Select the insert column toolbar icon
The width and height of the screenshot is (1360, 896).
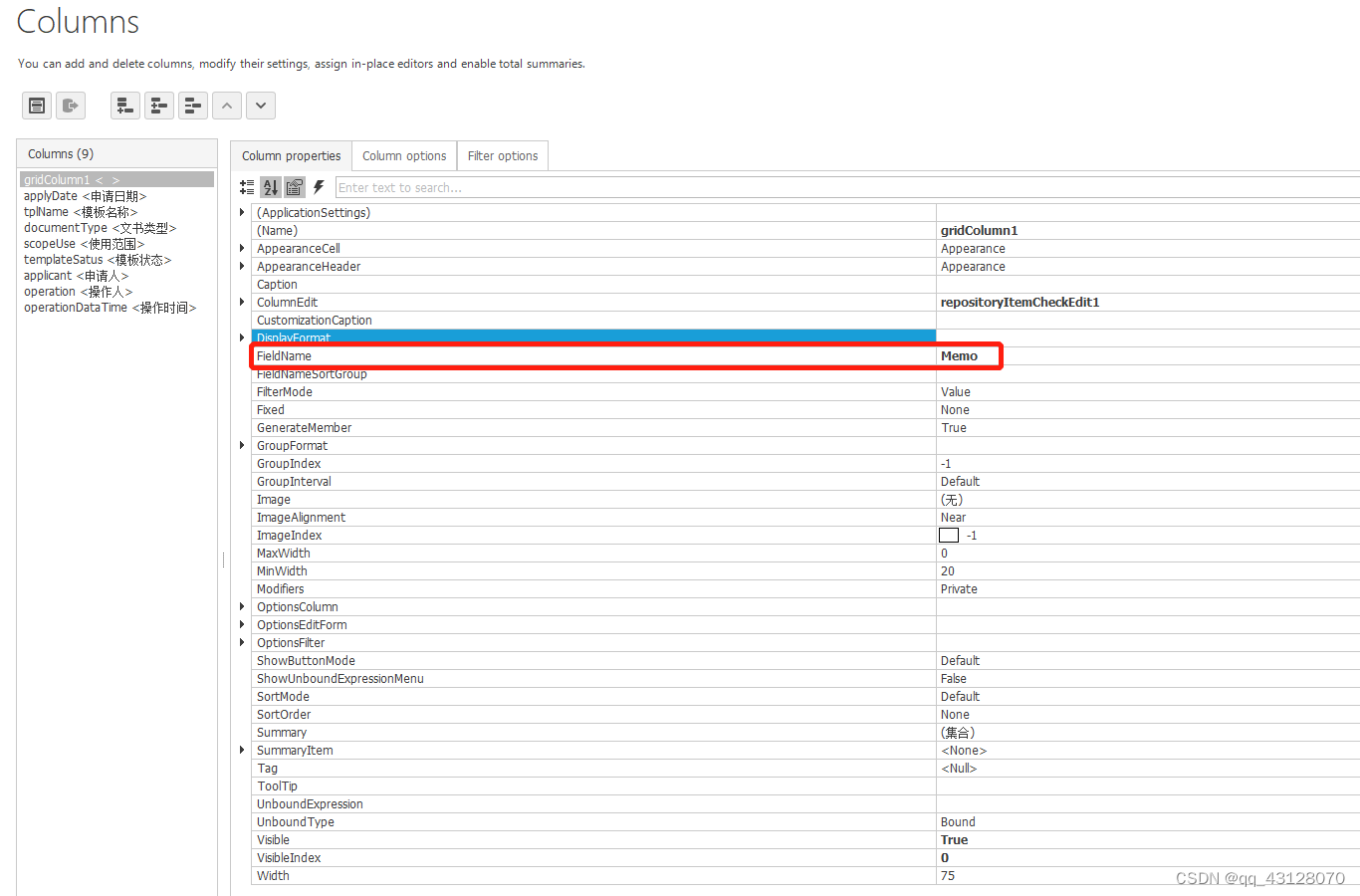[x=158, y=105]
